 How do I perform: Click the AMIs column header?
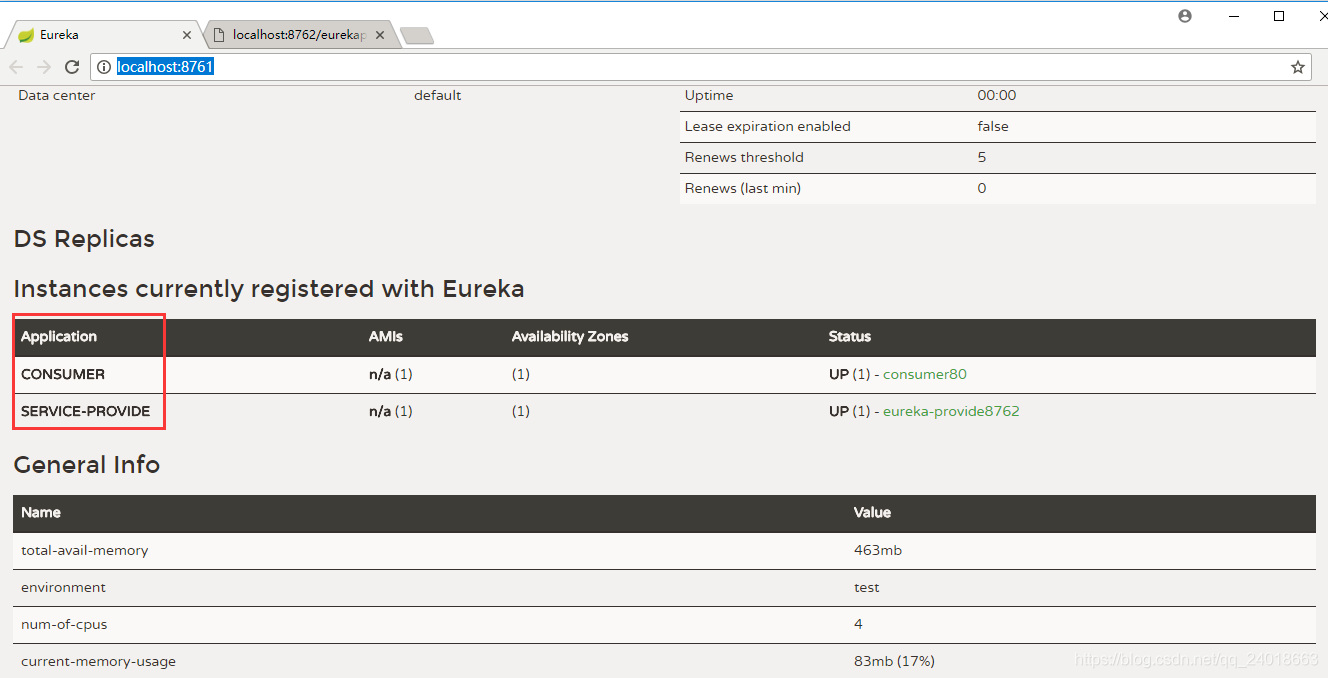coord(386,336)
